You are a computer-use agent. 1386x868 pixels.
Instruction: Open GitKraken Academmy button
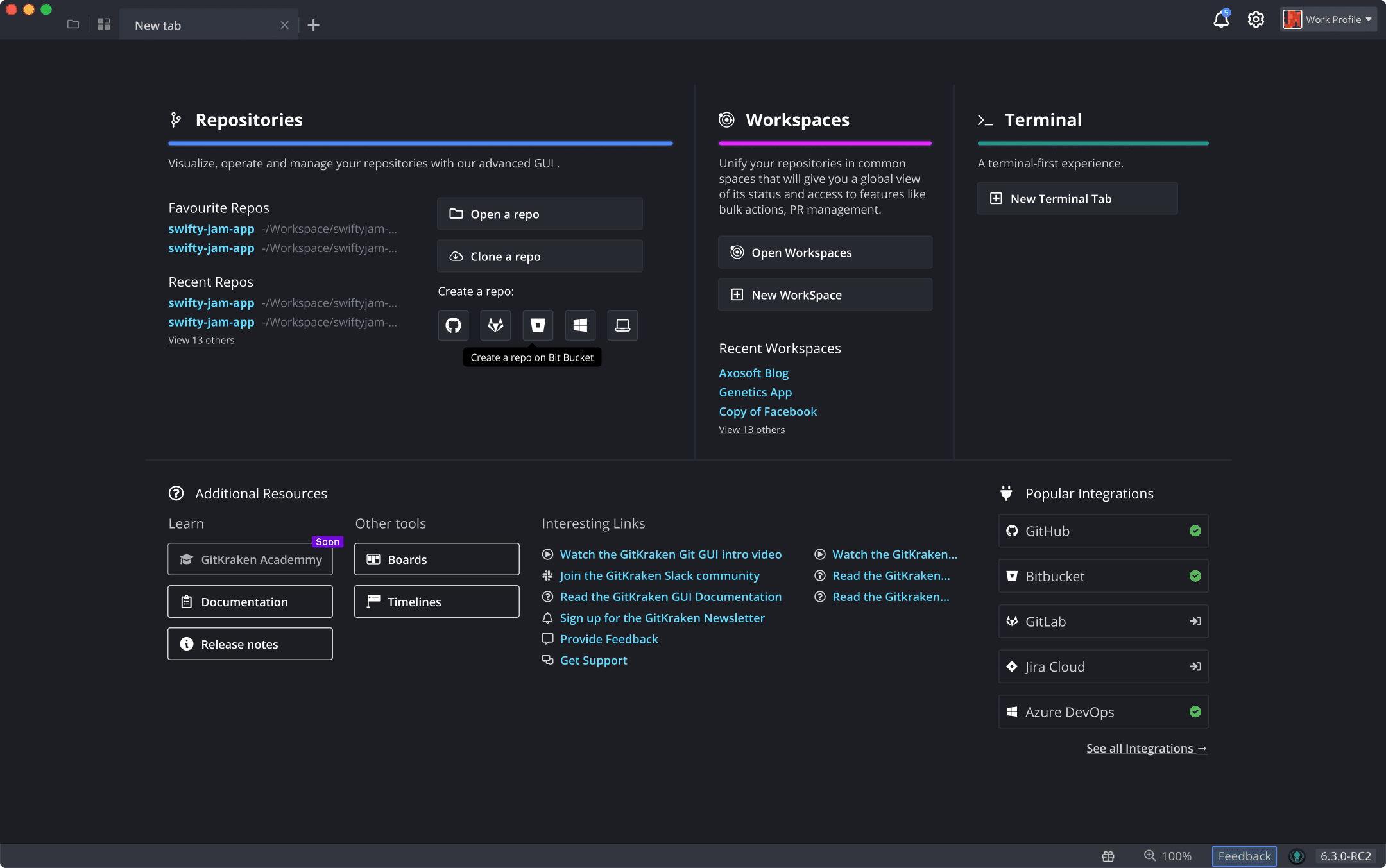250,559
